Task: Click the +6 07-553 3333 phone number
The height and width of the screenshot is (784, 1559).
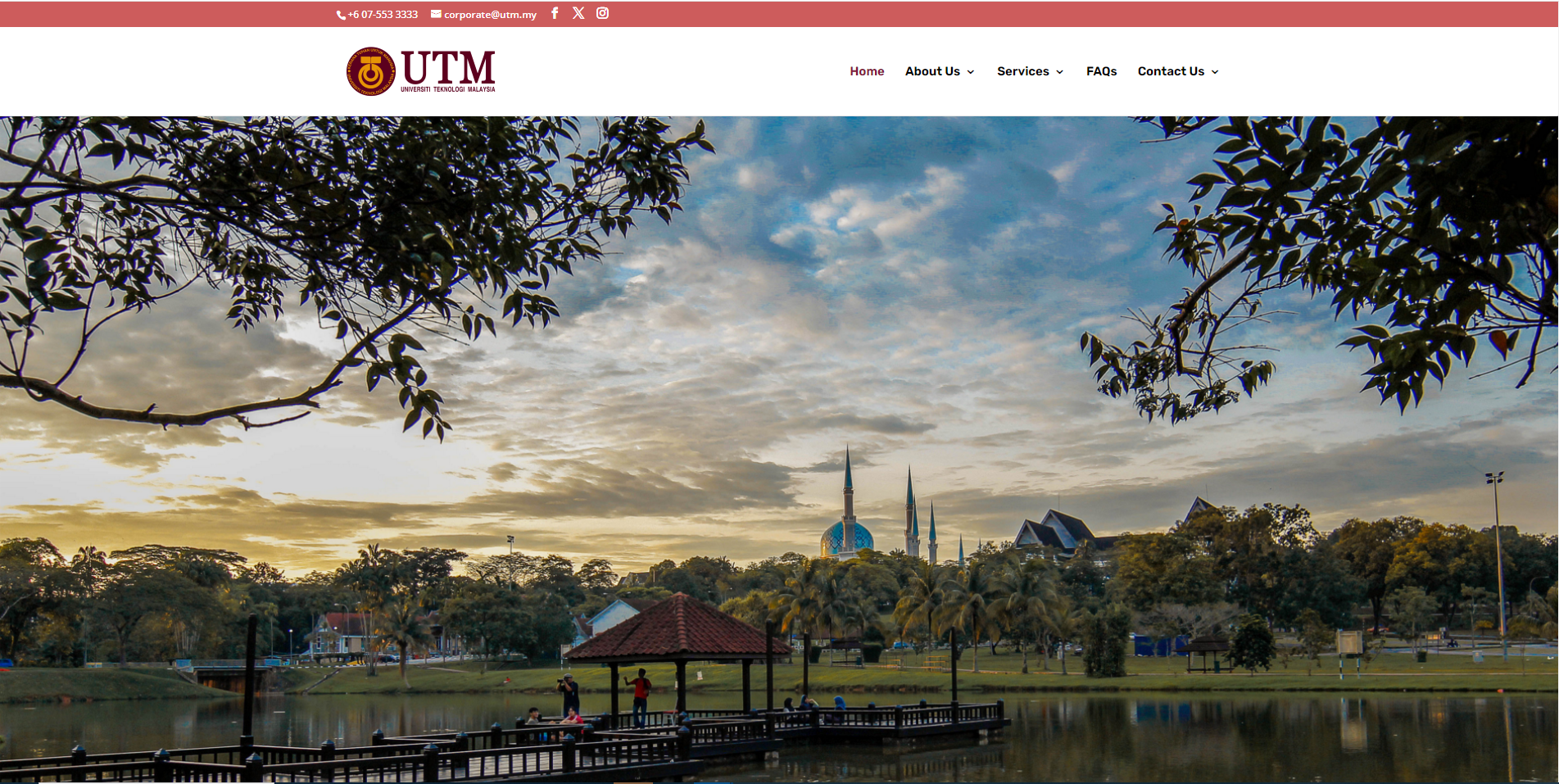Action: pos(383,15)
